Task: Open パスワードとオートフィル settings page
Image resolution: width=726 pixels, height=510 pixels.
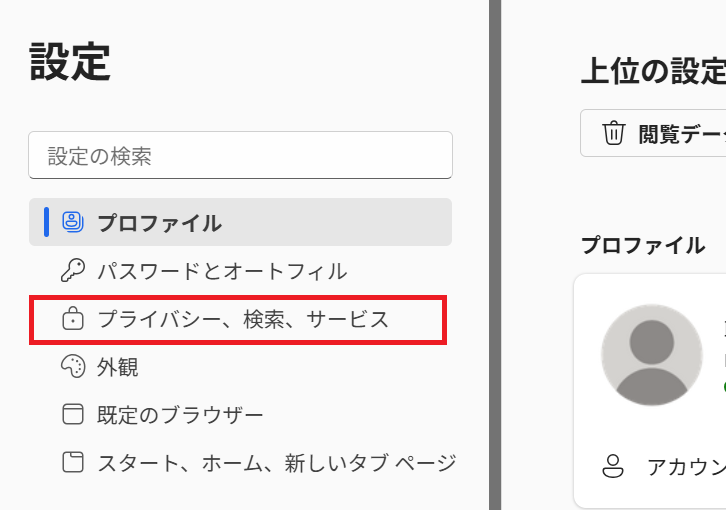Action: (x=222, y=271)
